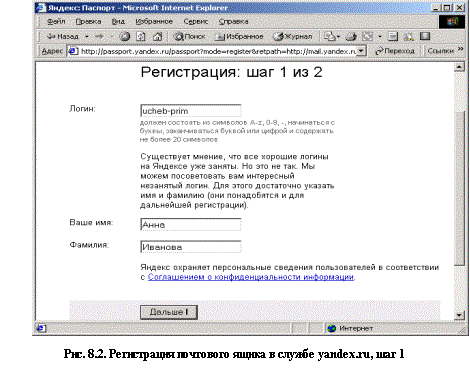Open the Справка menu
The height and width of the screenshot is (379, 470).
(233, 21)
